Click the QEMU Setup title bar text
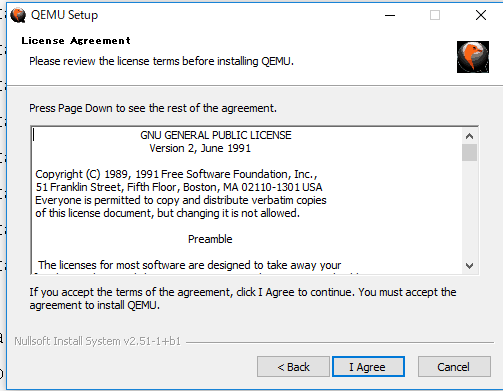This screenshot has width=503, height=391. click(x=64, y=15)
